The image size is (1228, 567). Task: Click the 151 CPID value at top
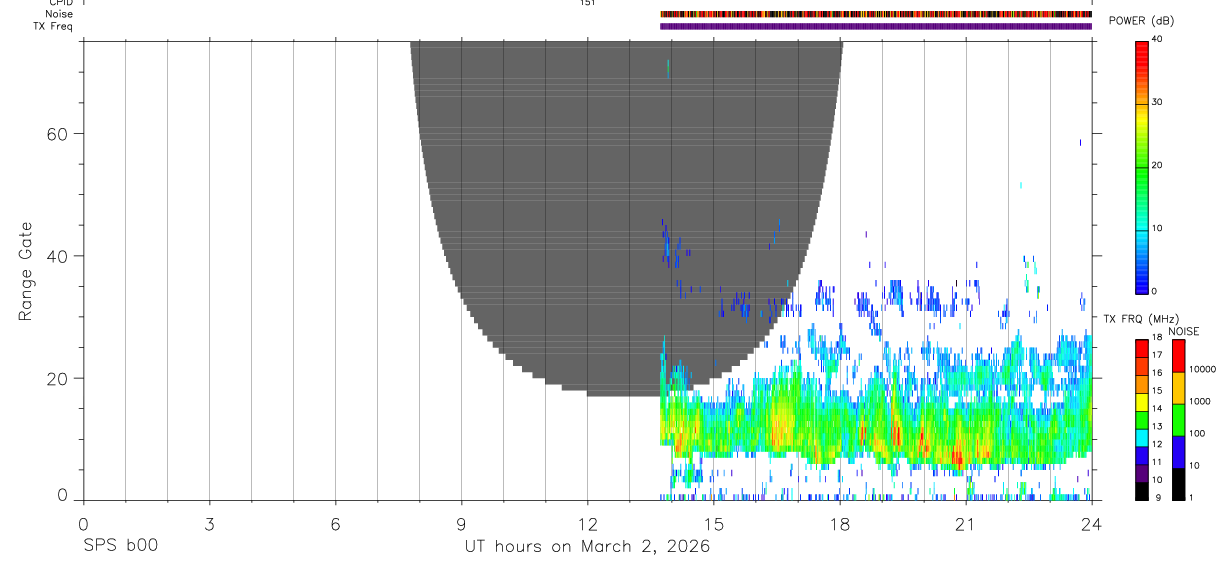coord(588,3)
